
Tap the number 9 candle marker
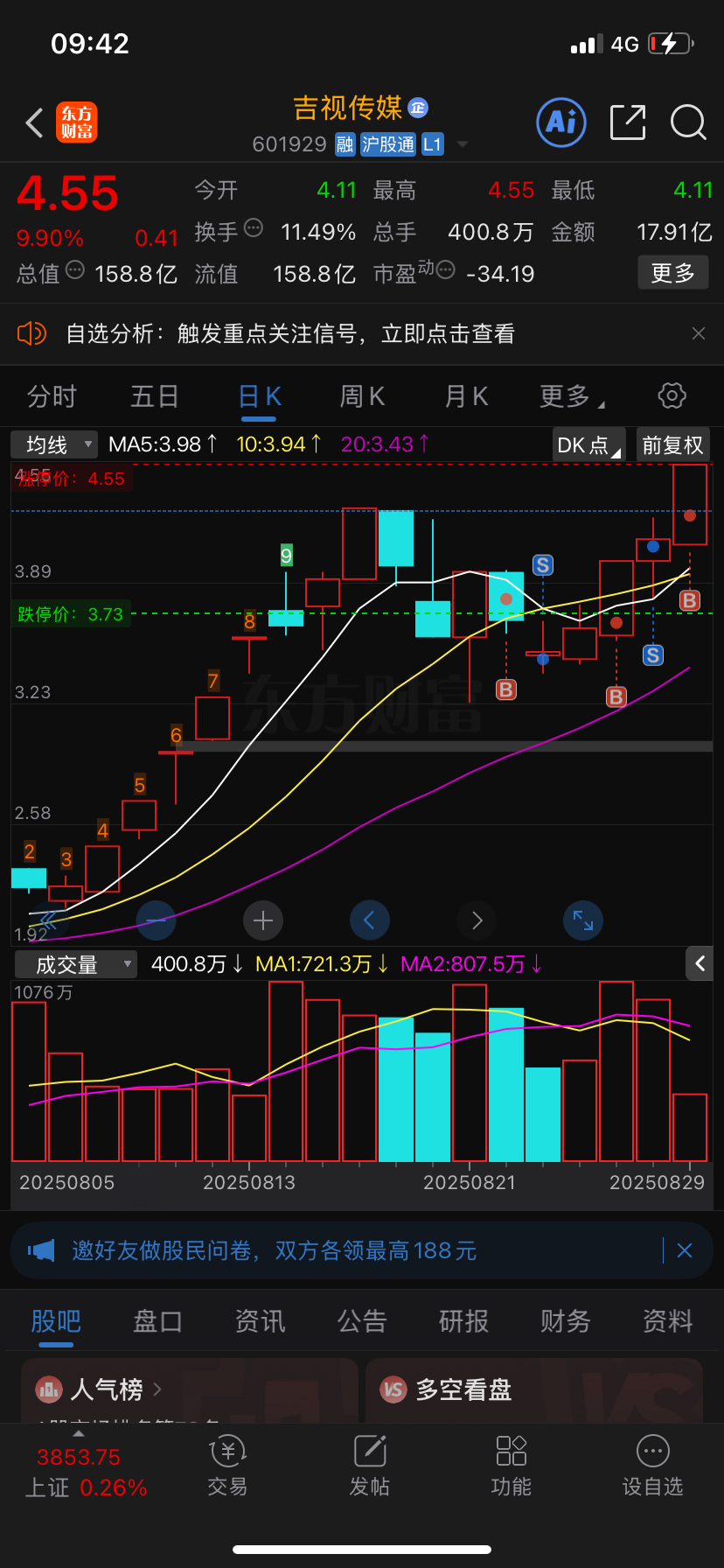286,555
